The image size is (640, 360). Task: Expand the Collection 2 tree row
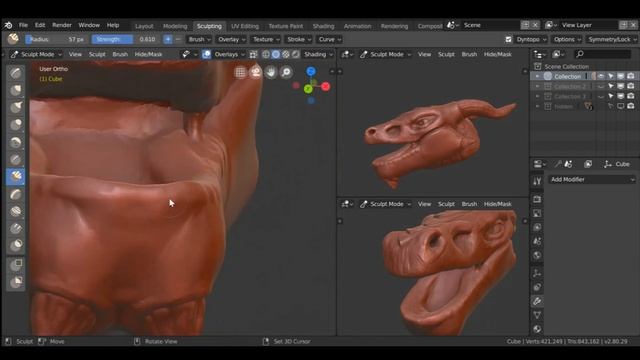click(537, 87)
